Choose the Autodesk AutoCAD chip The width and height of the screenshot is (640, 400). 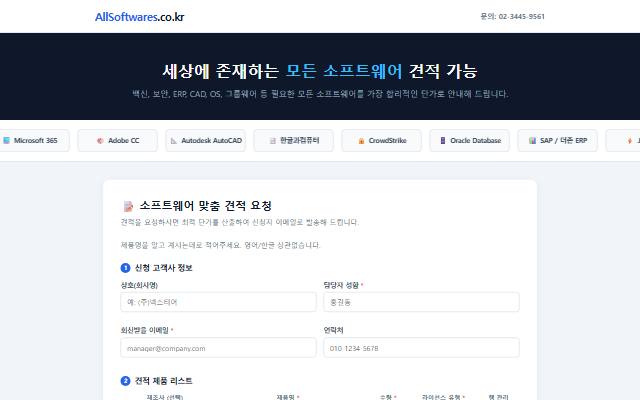[x=206, y=140]
